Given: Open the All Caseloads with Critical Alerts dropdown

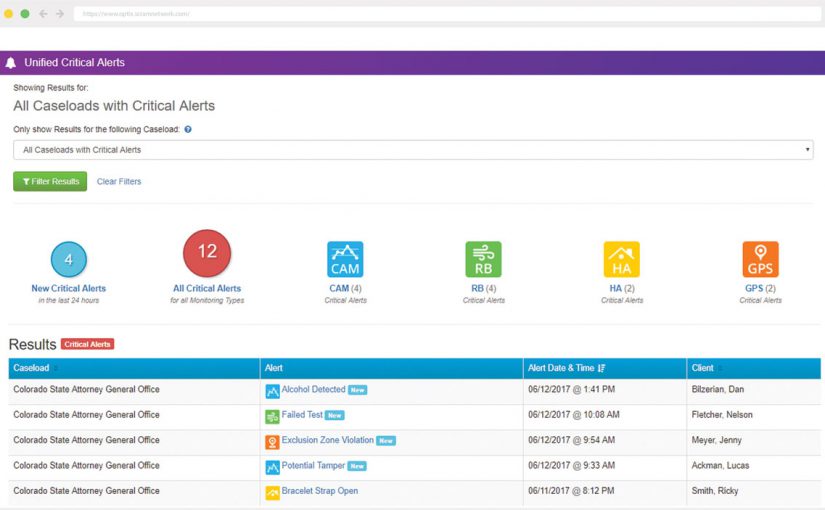Looking at the screenshot, I should 413,150.
